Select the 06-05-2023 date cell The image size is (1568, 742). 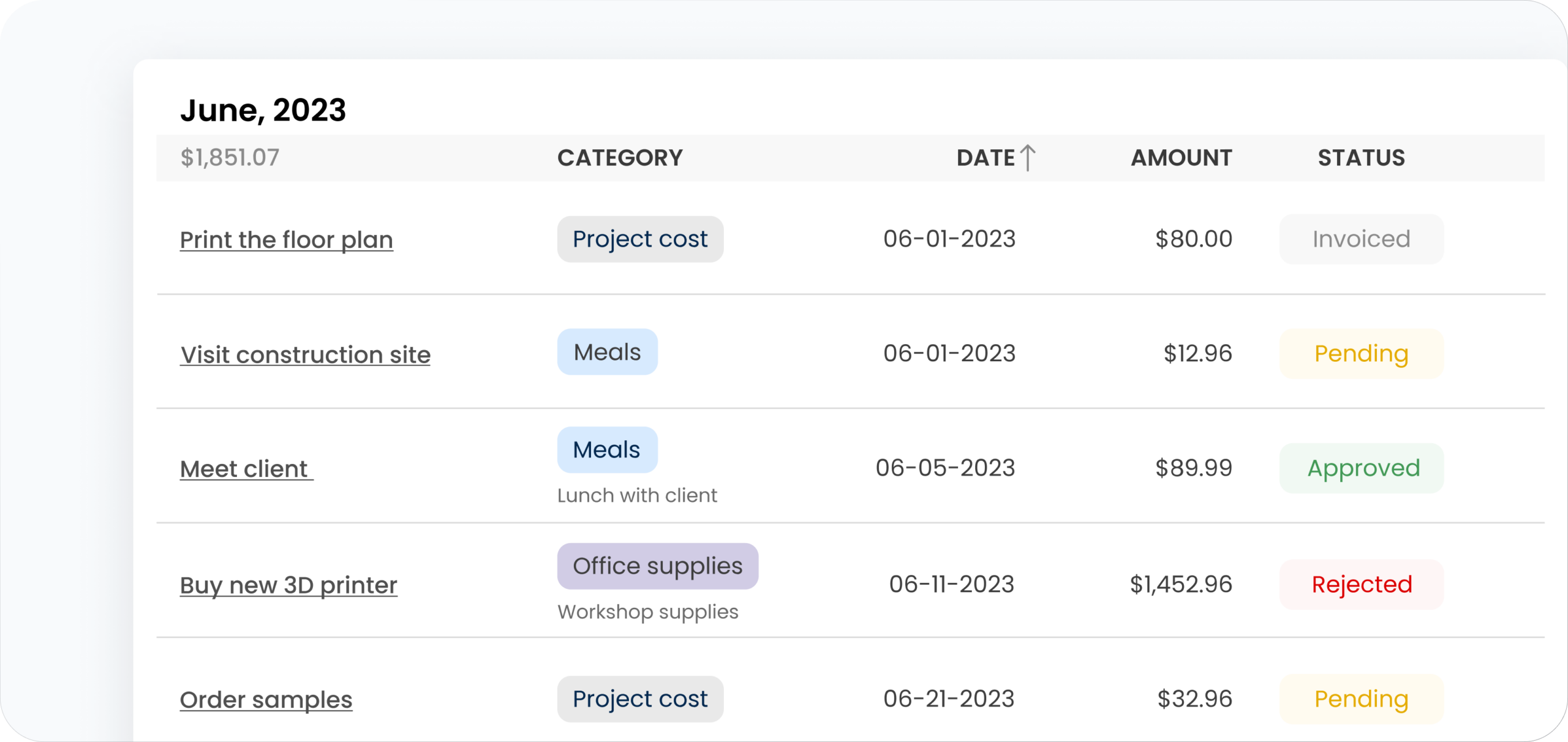tap(945, 468)
